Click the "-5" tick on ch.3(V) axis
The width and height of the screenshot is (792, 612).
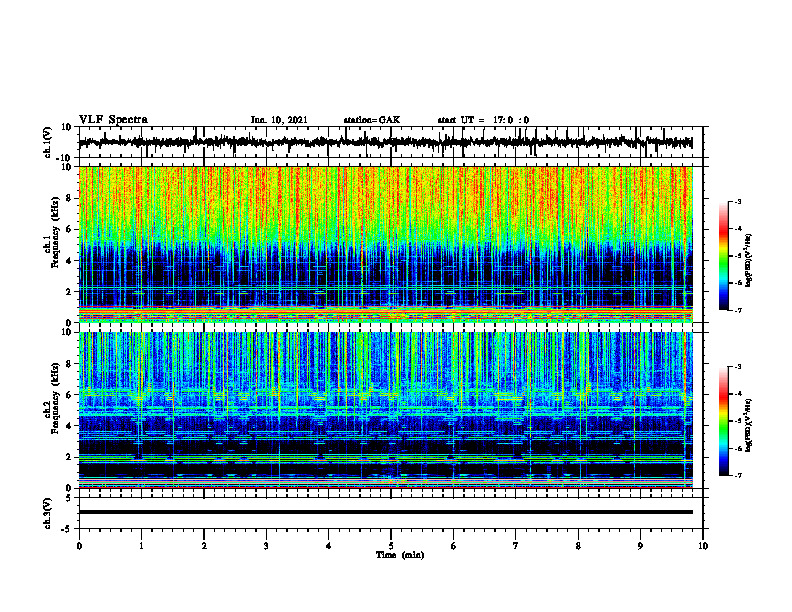point(68,529)
